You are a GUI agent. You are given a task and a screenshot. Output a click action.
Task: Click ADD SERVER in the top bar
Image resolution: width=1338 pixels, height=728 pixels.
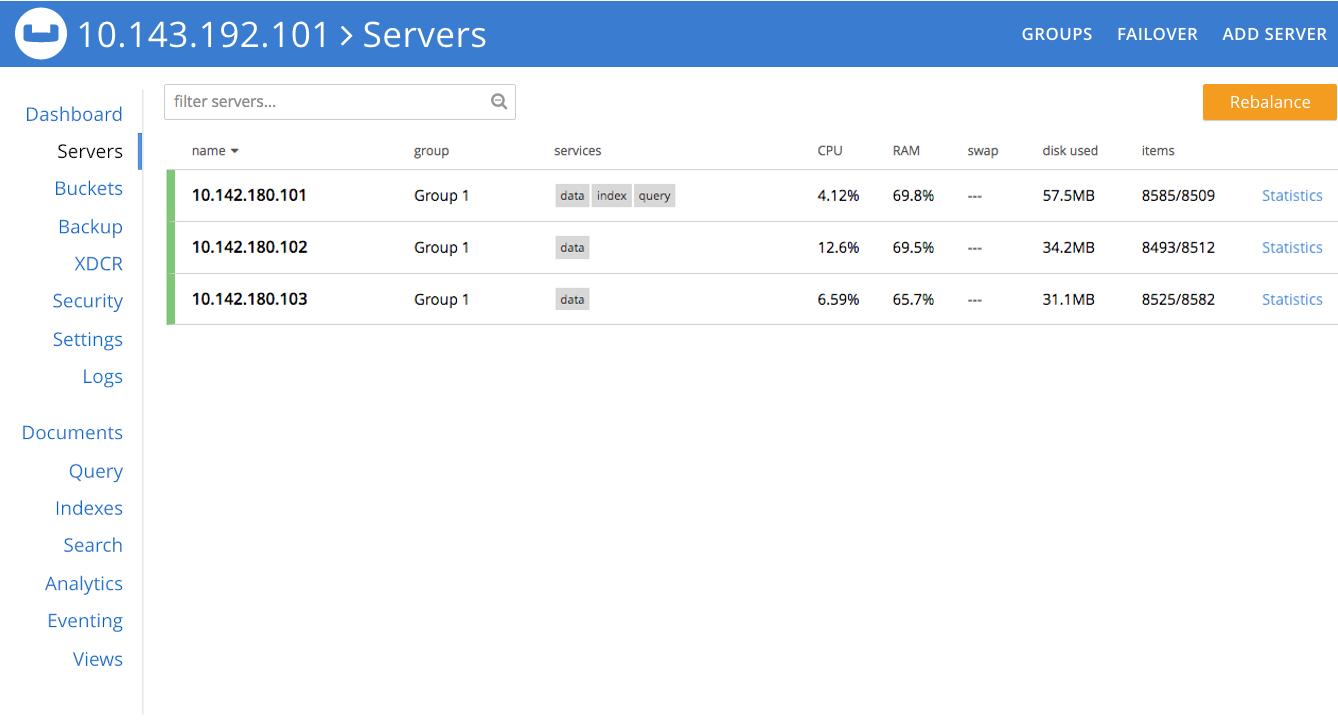tap(1274, 33)
